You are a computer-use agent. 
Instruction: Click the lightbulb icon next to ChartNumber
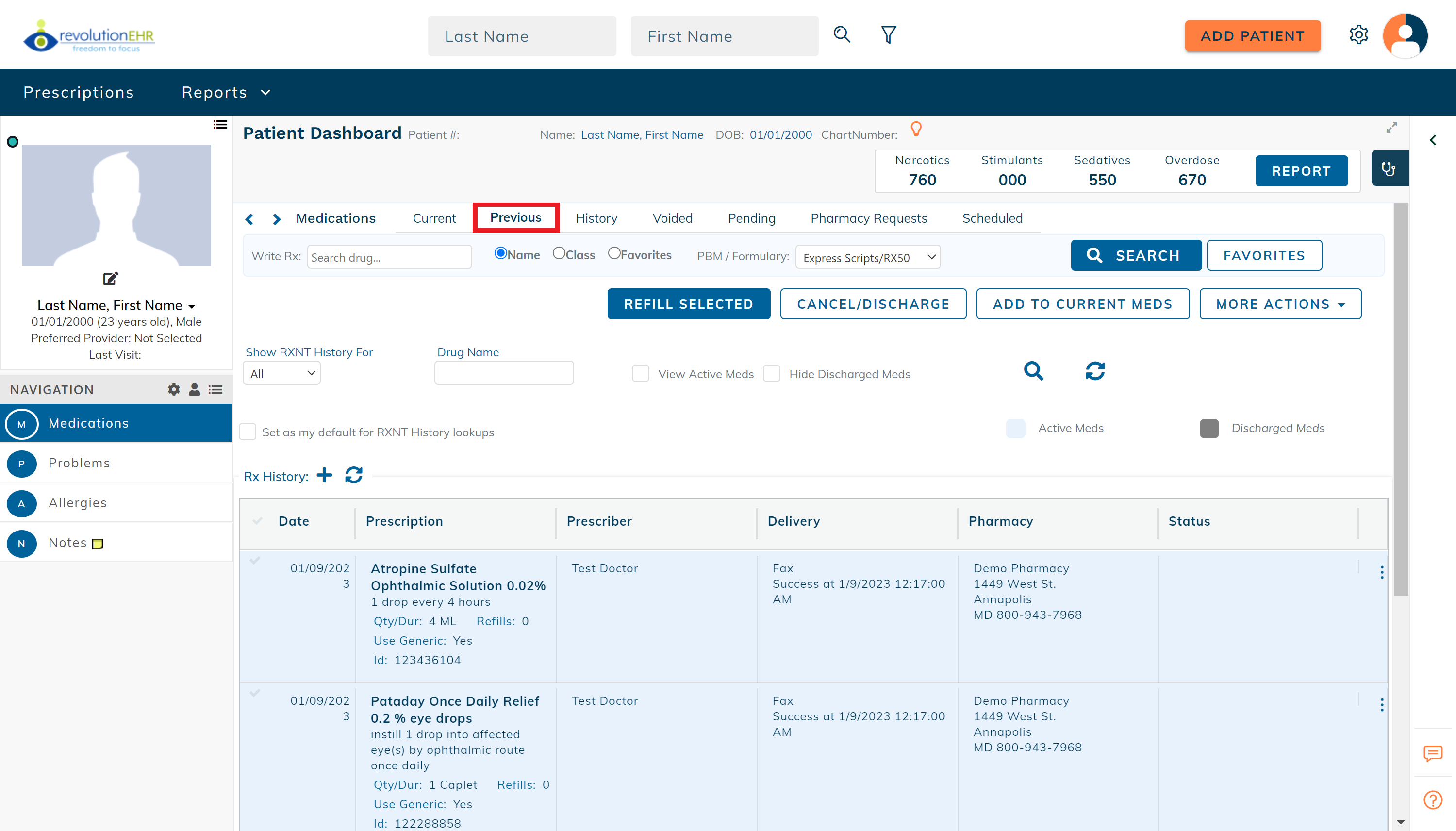916,129
